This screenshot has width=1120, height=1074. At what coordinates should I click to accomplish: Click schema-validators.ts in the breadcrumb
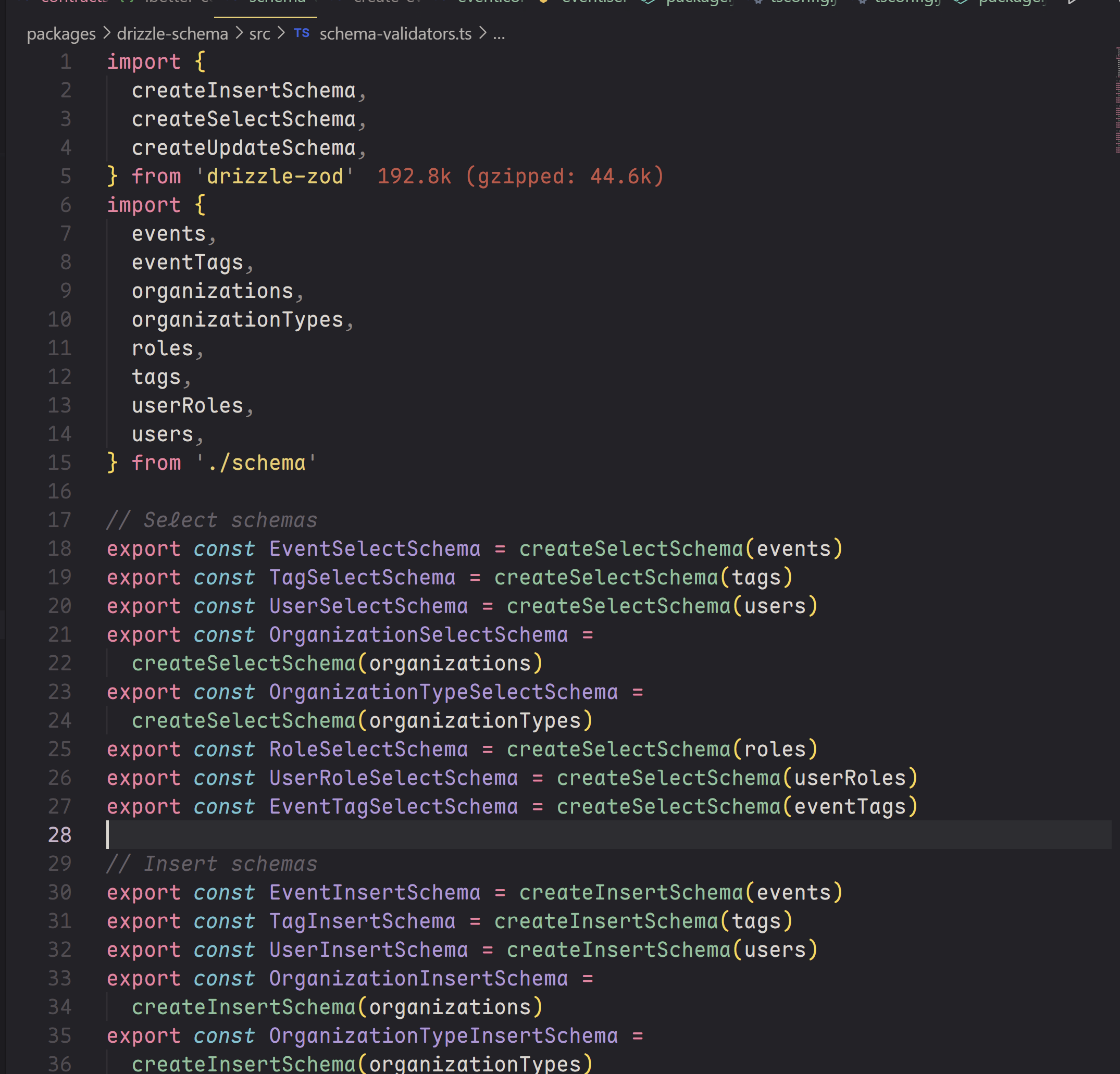395,34
